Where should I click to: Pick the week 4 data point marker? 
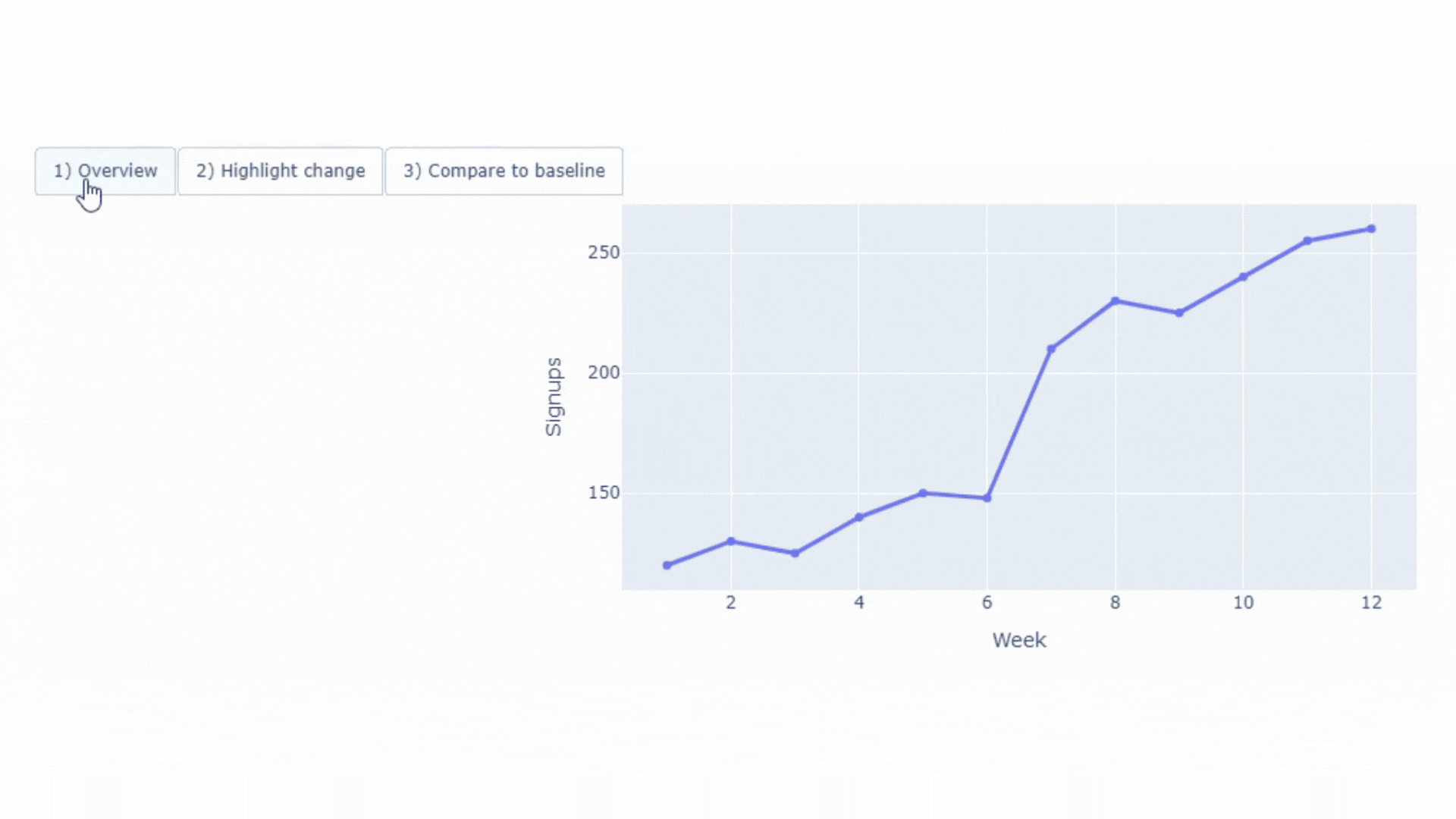coord(859,517)
